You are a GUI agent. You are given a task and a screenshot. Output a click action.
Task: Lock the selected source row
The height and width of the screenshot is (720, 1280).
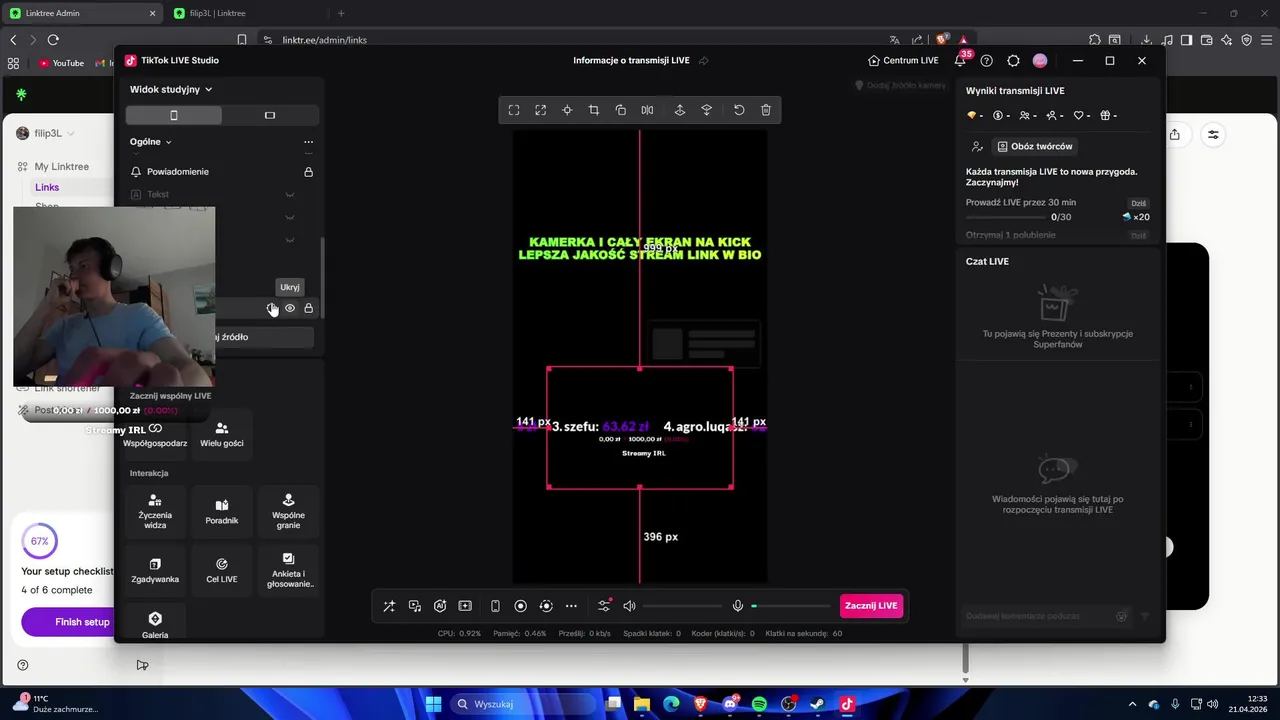pyautogui.click(x=308, y=308)
